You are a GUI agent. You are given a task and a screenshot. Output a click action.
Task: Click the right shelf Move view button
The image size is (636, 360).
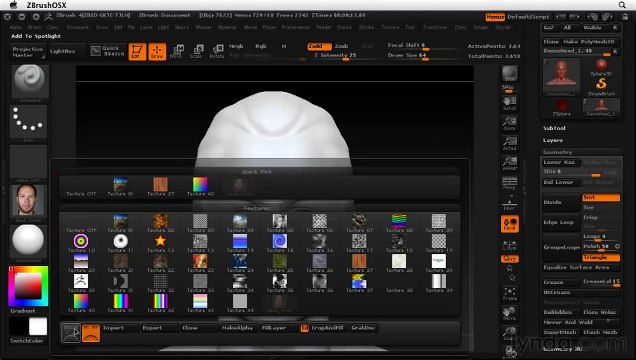point(509,314)
